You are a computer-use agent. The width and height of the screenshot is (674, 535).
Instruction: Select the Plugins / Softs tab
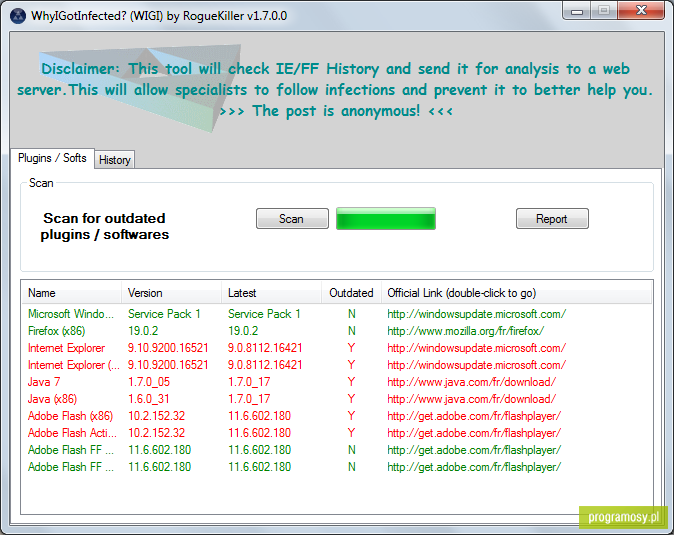click(x=52, y=158)
